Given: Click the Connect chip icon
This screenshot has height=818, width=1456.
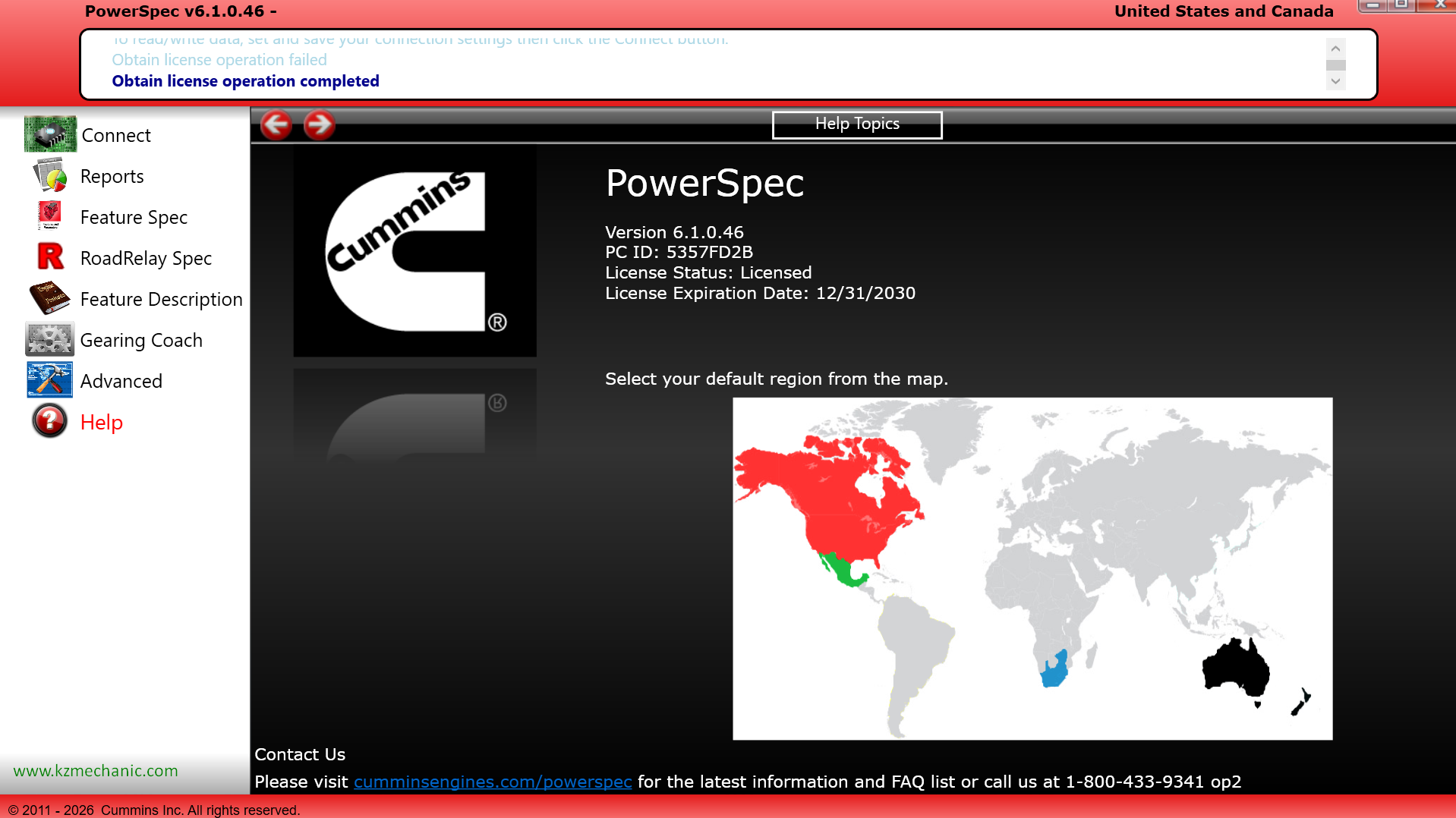Looking at the screenshot, I should point(50,134).
